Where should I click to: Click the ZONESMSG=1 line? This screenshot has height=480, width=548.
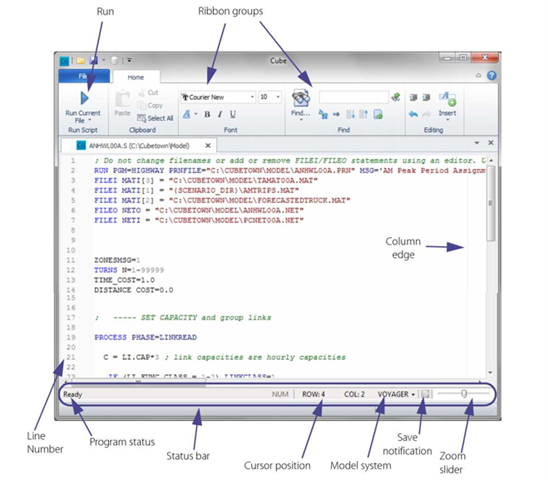point(117,260)
